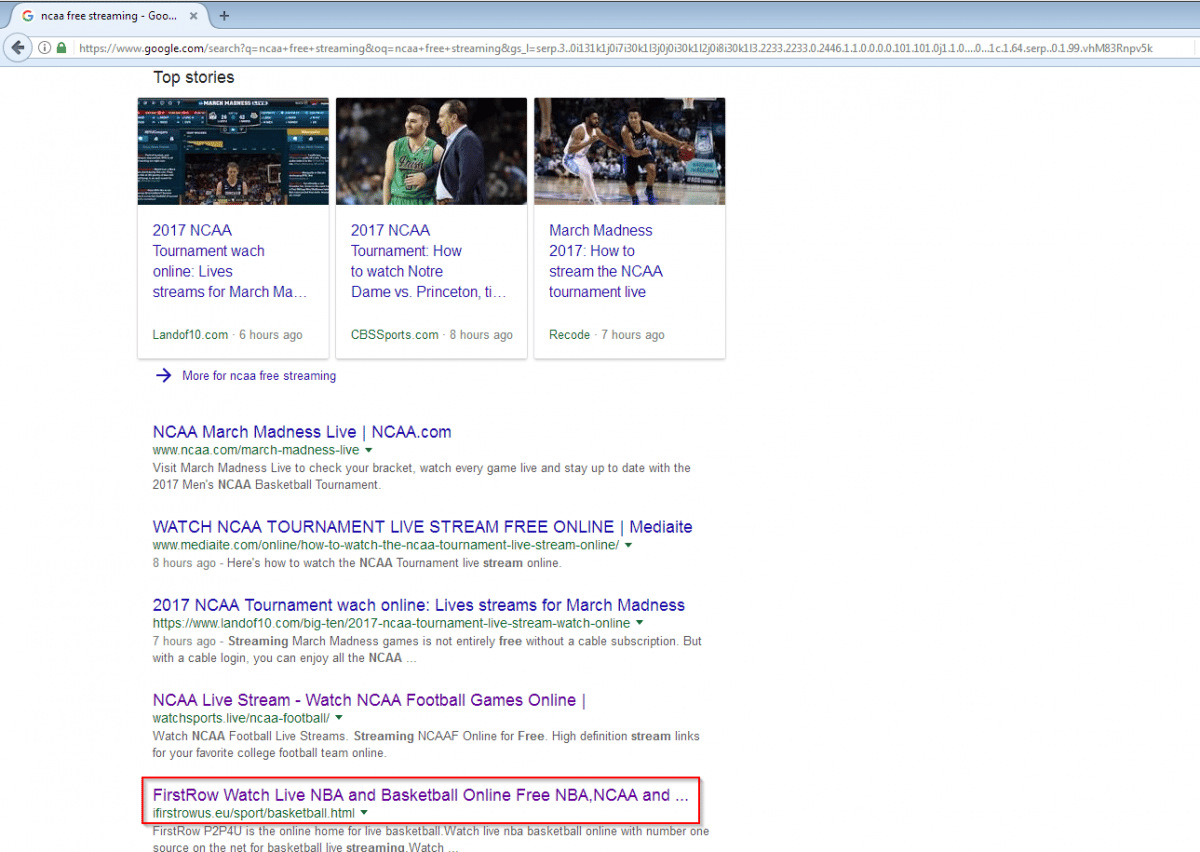Open dropdown arrow beside ifirstrowus.eu URL
Viewport: 1200px width, 852px height.
(x=364, y=813)
